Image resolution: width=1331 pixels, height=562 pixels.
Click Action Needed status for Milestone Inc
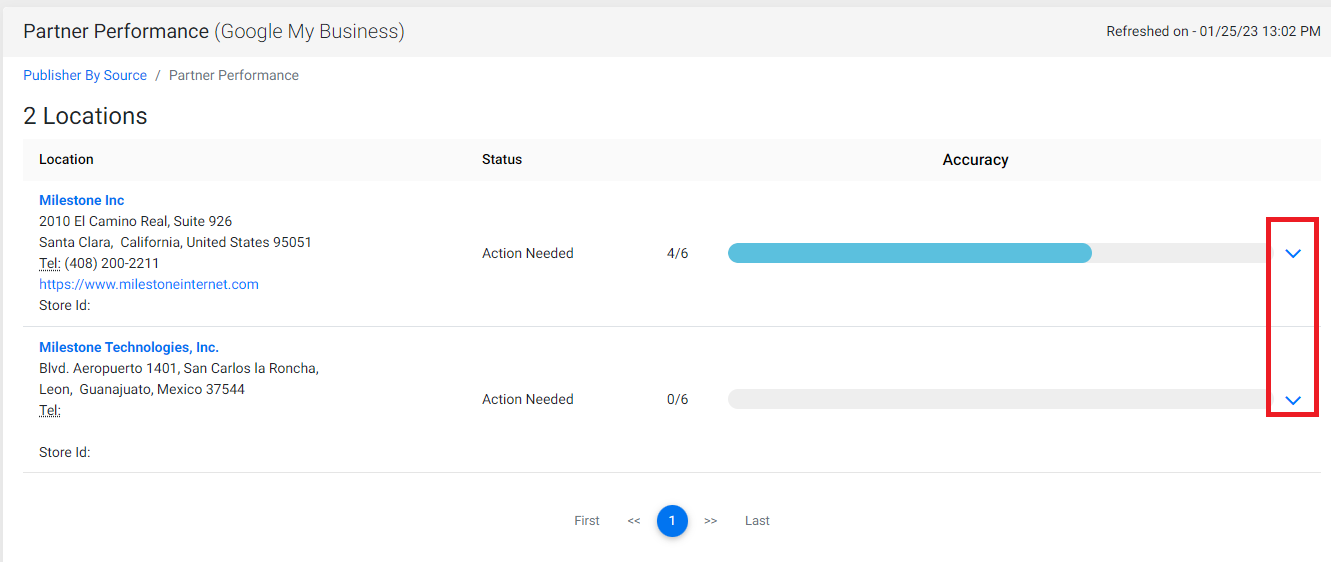coord(528,253)
